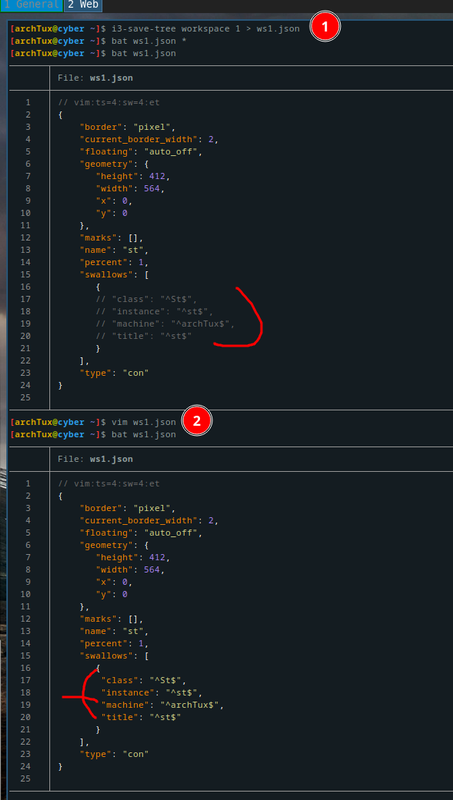This screenshot has width=453, height=800.
Task: Click the commented-out // "instance": "^st$" line
Action: tap(155, 311)
